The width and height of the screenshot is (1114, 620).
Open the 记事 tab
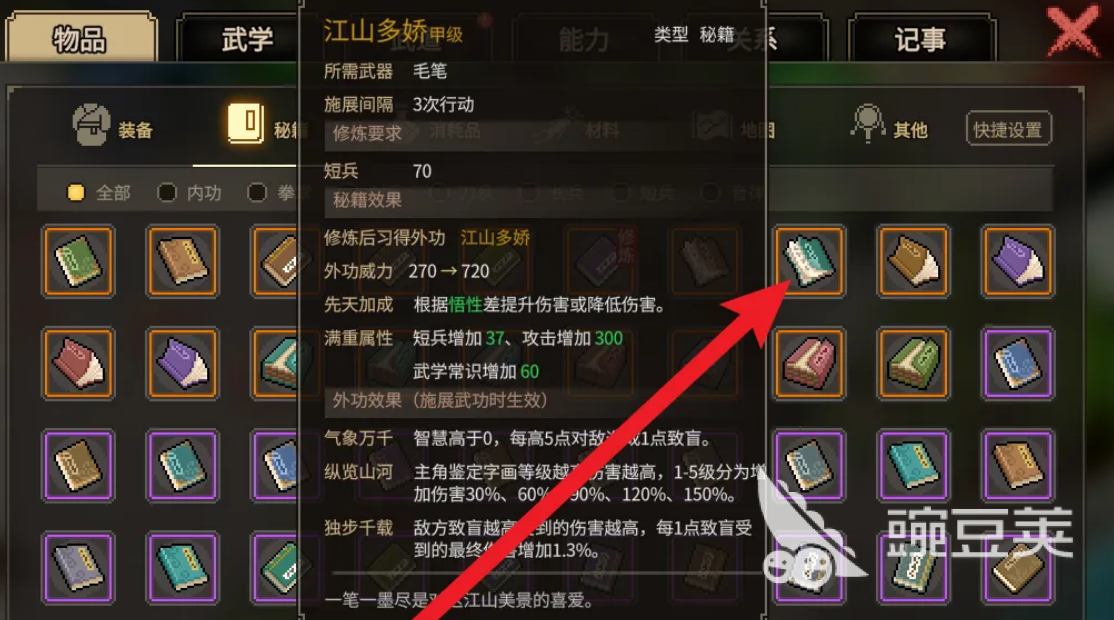[x=921, y=38]
